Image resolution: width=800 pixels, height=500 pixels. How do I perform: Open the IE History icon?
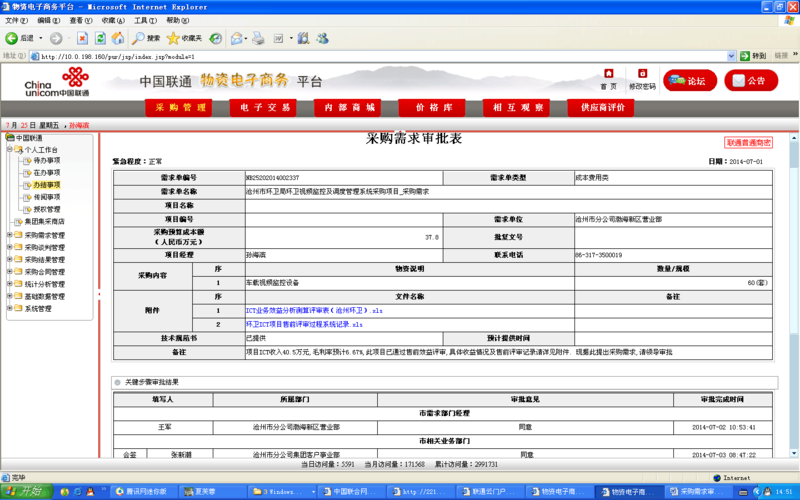tap(216, 38)
